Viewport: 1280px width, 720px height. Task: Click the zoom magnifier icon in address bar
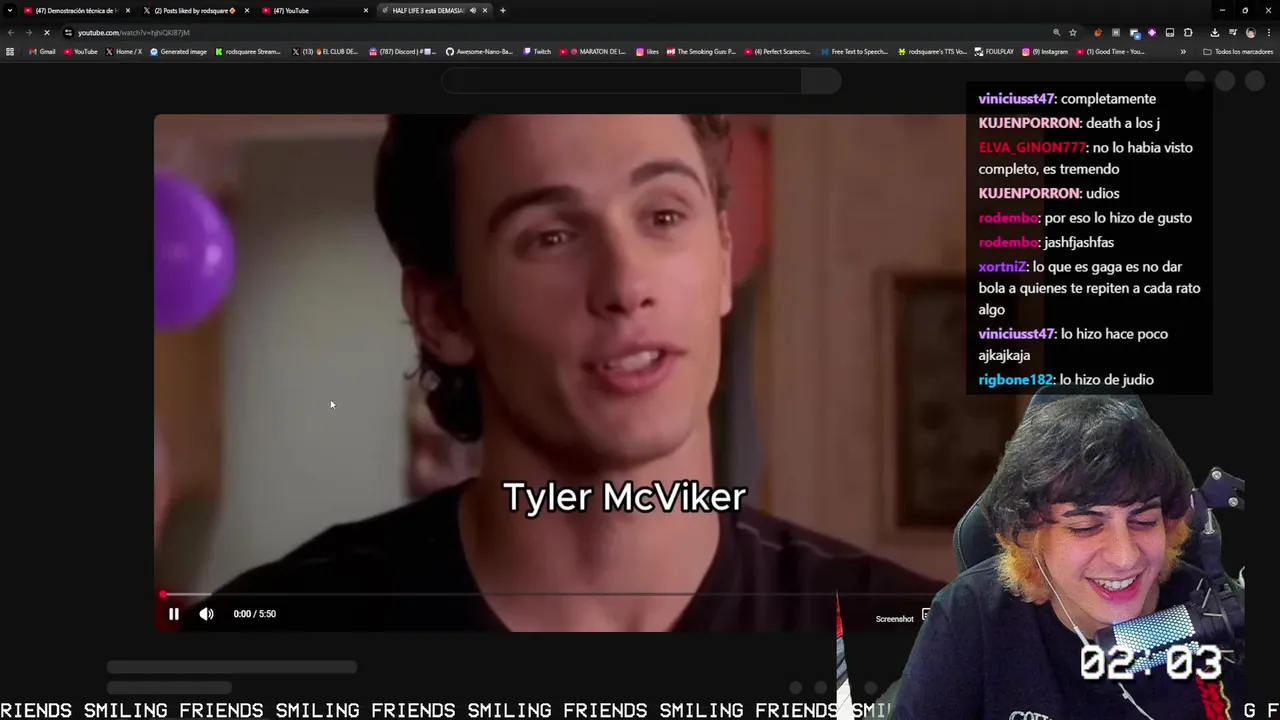pyautogui.click(x=1057, y=32)
